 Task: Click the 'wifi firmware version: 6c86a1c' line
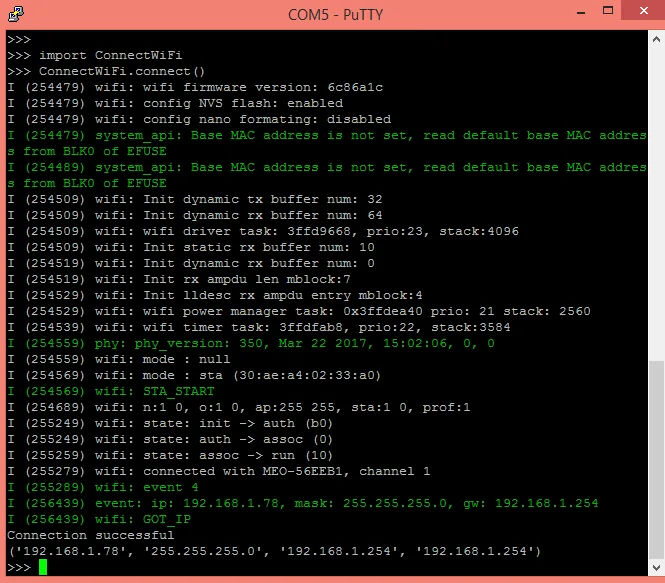pos(195,87)
